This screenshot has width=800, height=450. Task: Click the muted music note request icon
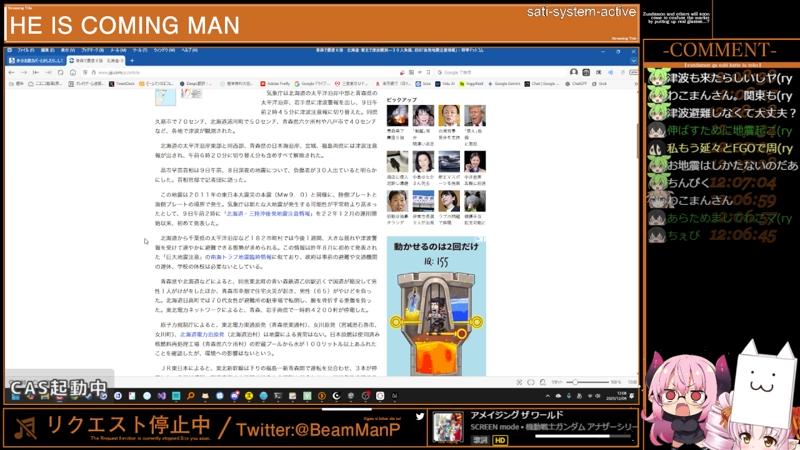click(25, 428)
